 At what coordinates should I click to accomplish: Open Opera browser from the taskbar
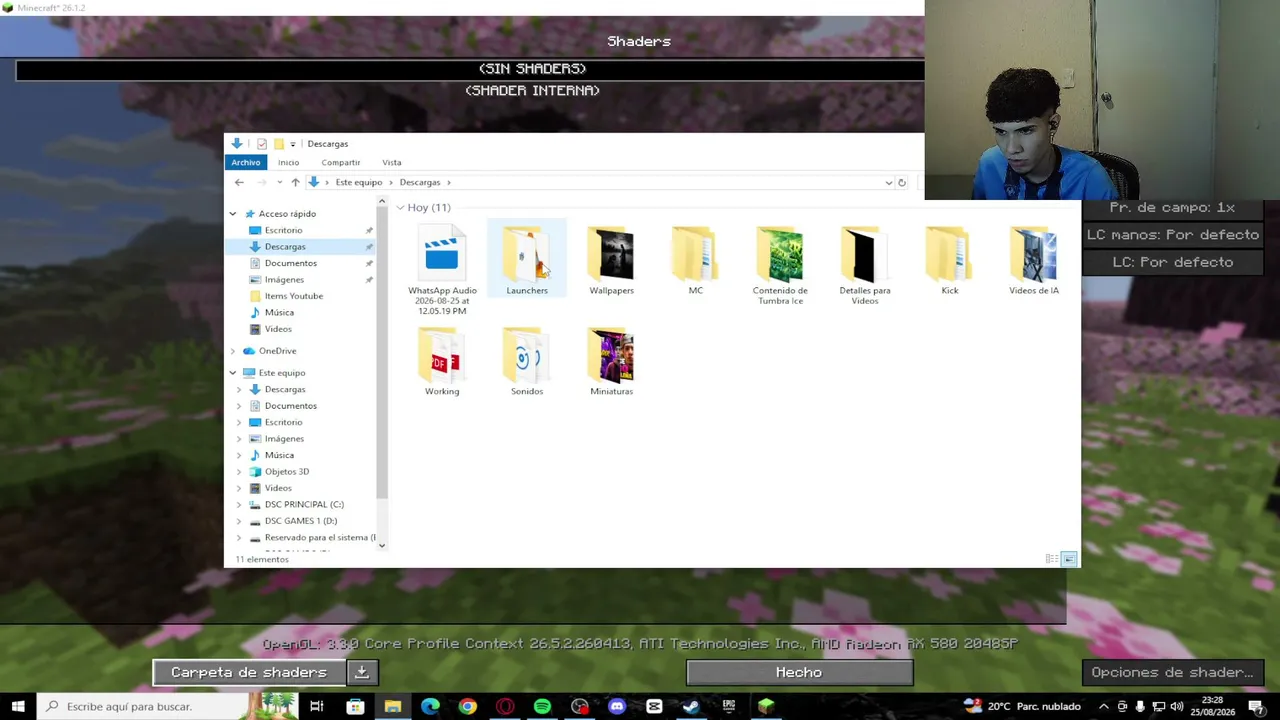pos(505,706)
